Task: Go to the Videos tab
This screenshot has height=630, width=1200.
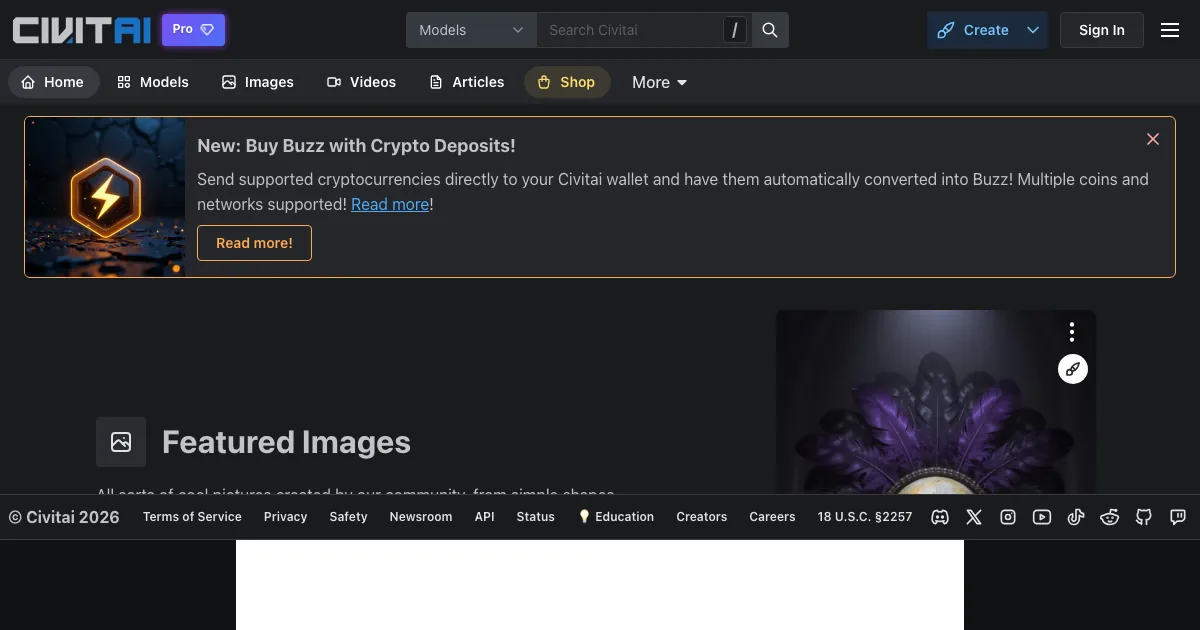Action: tap(362, 82)
